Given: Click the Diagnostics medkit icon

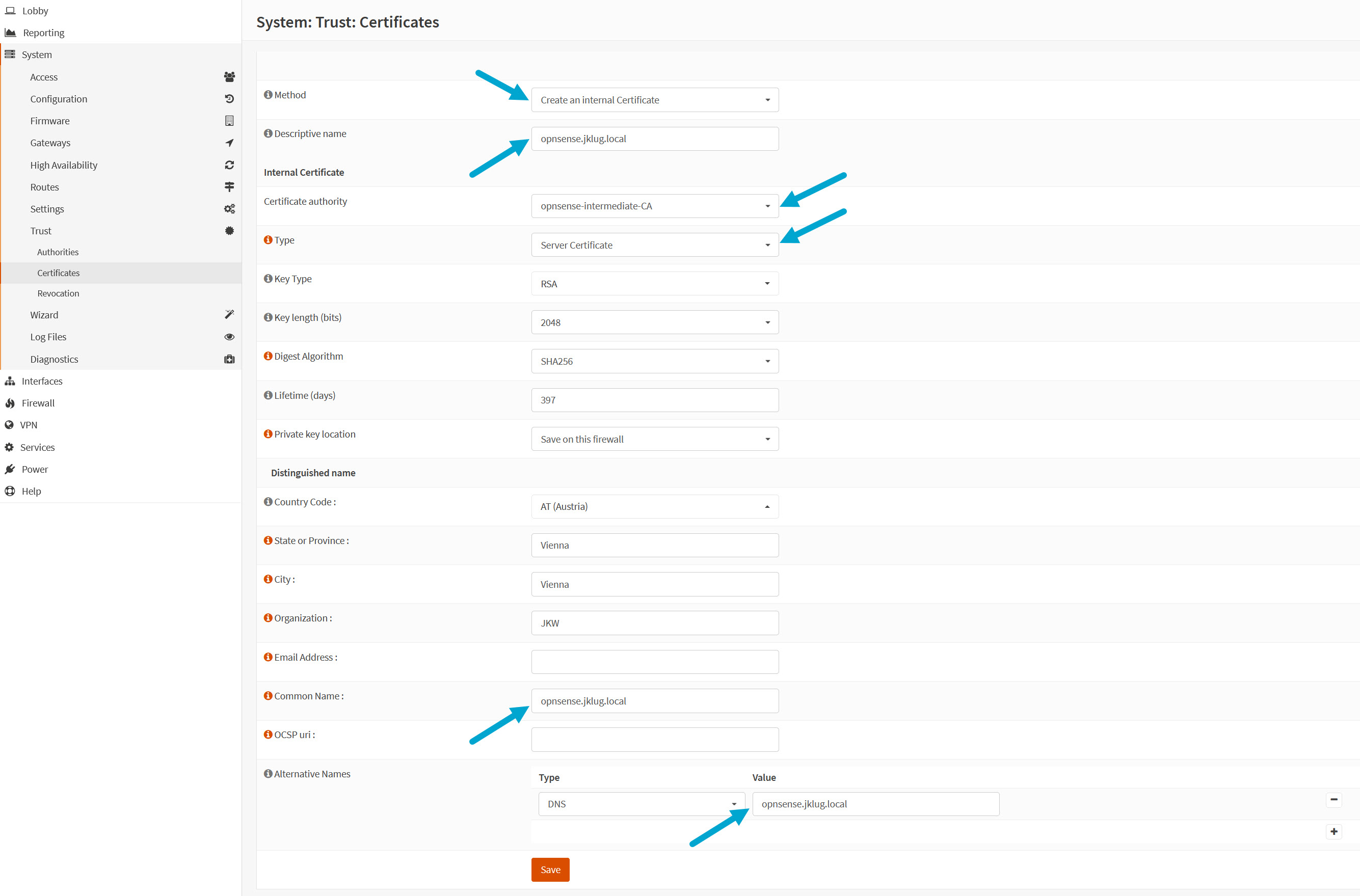Looking at the screenshot, I should (229, 359).
